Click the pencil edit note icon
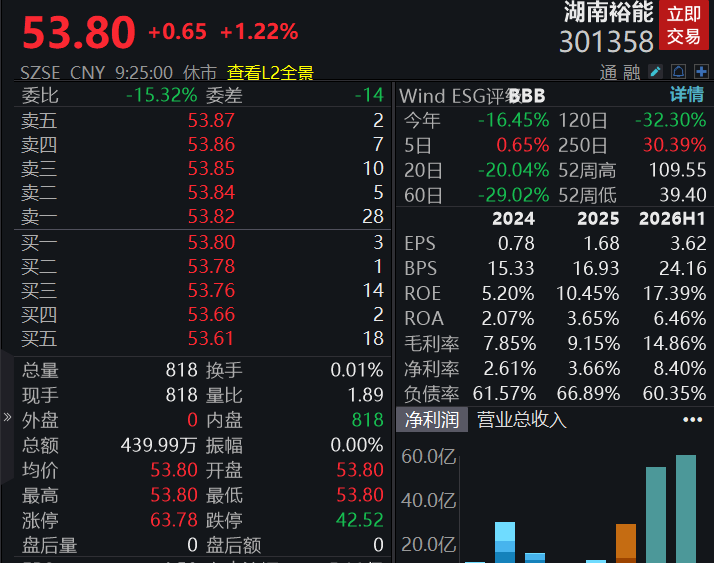The width and height of the screenshot is (714, 563). [x=655, y=72]
